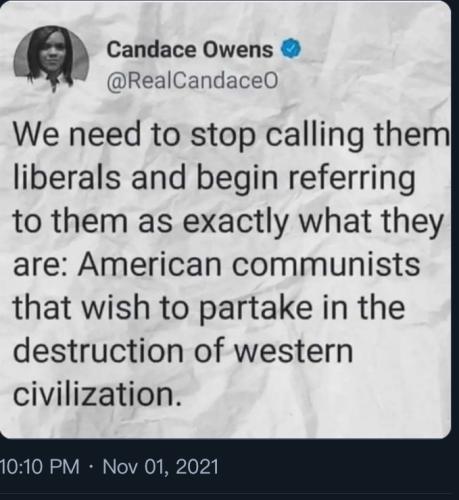Click the blue verified checkmark badge
This screenshot has width=459, height=500.
tap(292, 50)
